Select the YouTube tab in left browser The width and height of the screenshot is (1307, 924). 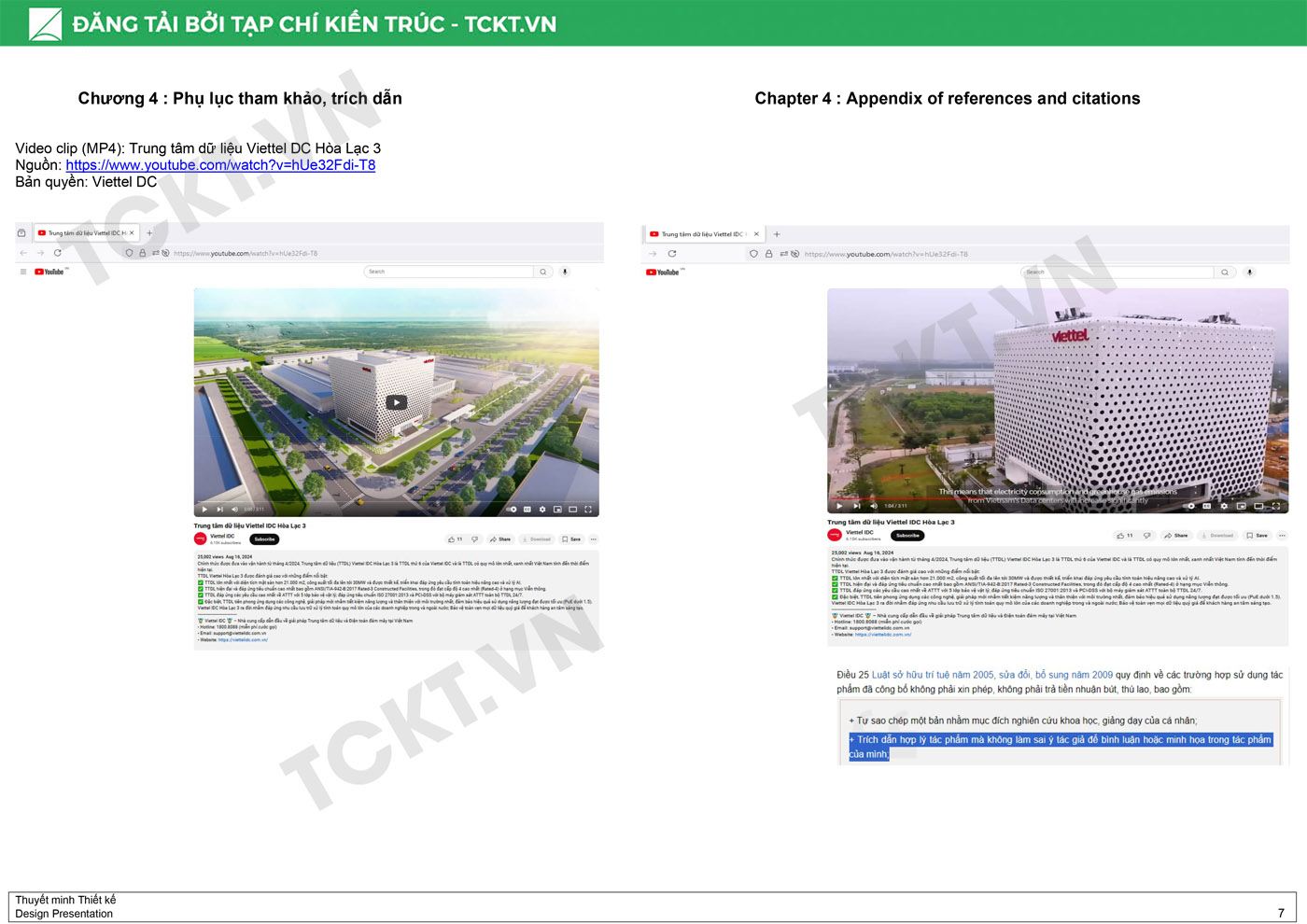pos(86,232)
